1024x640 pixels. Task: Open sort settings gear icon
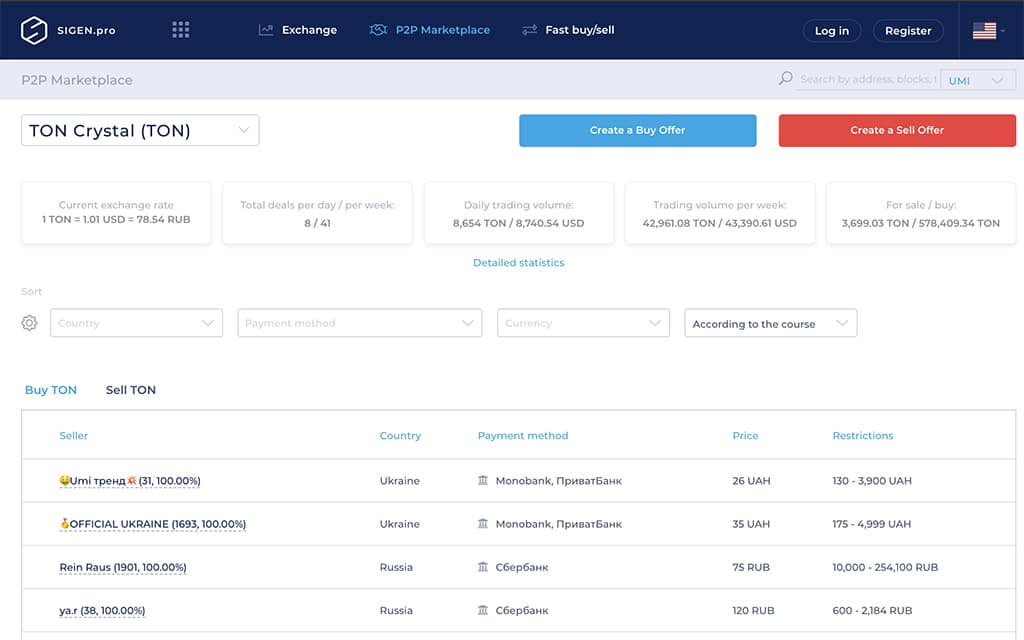pos(29,323)
